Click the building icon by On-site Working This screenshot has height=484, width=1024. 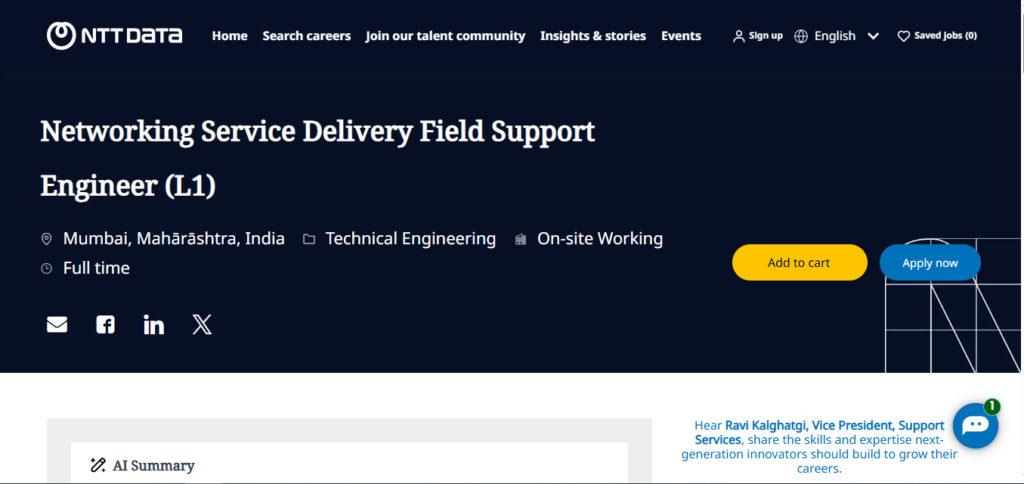tap(520, 239)
